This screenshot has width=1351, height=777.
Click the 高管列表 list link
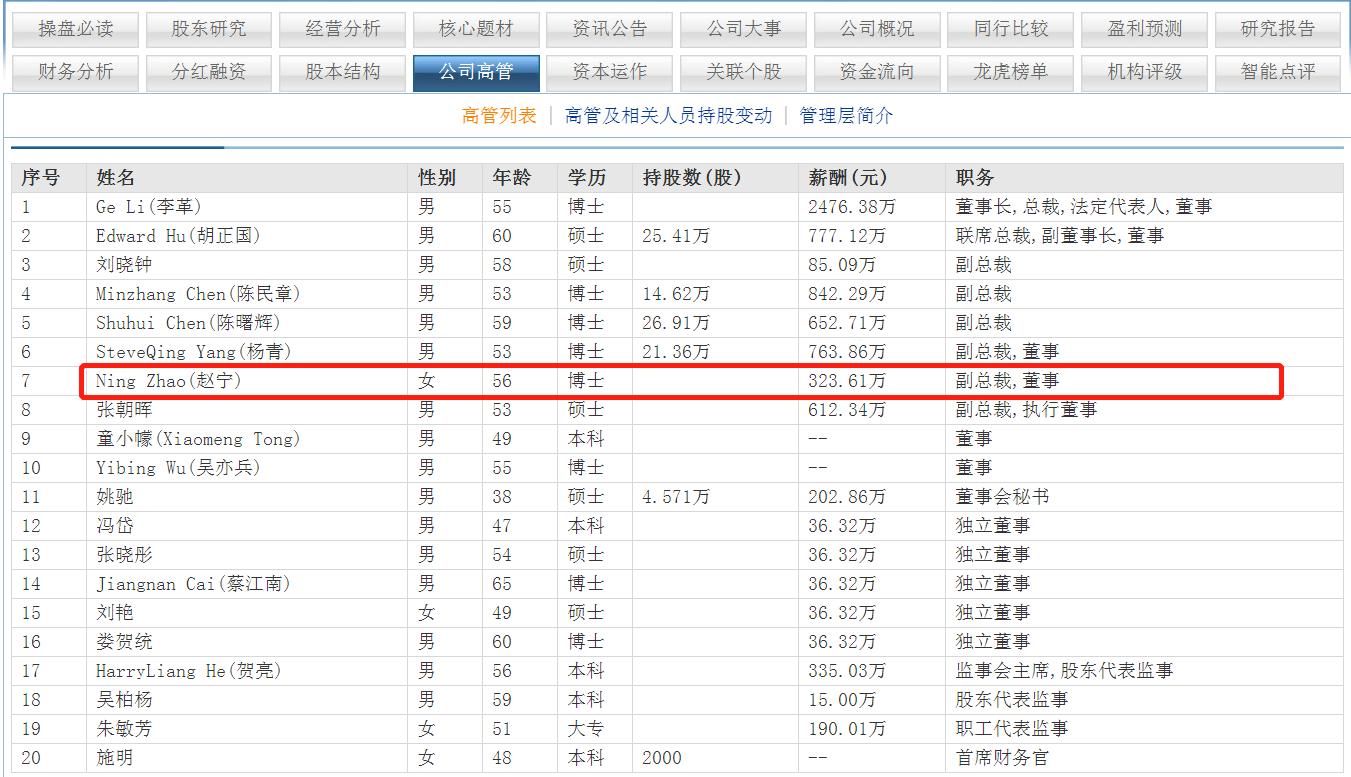499,116
